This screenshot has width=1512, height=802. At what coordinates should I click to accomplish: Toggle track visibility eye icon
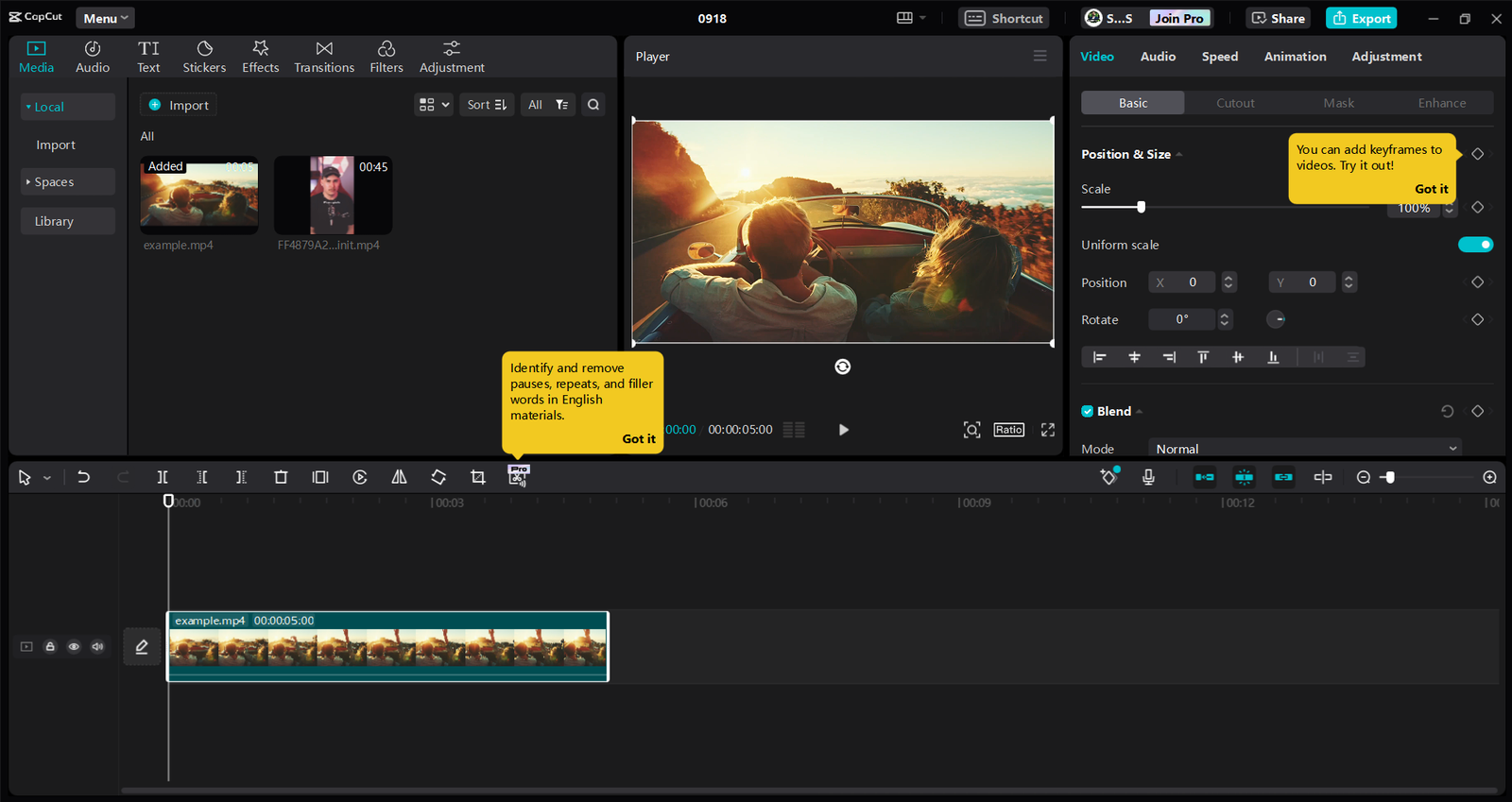[74, 647]
